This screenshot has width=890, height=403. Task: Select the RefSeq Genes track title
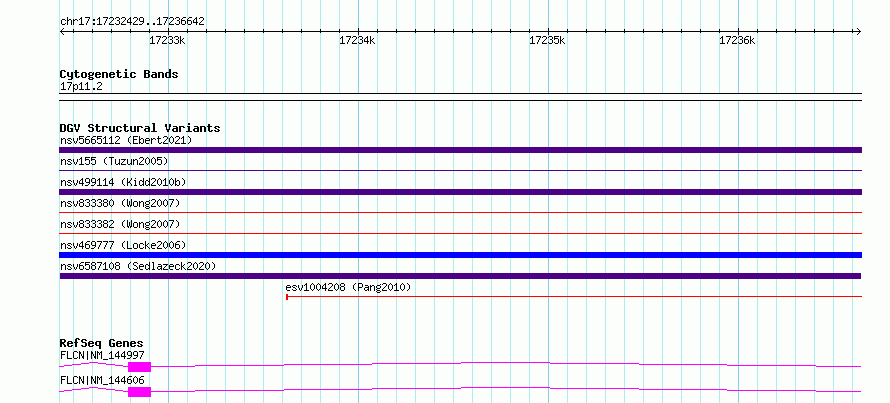coord(101,343)
